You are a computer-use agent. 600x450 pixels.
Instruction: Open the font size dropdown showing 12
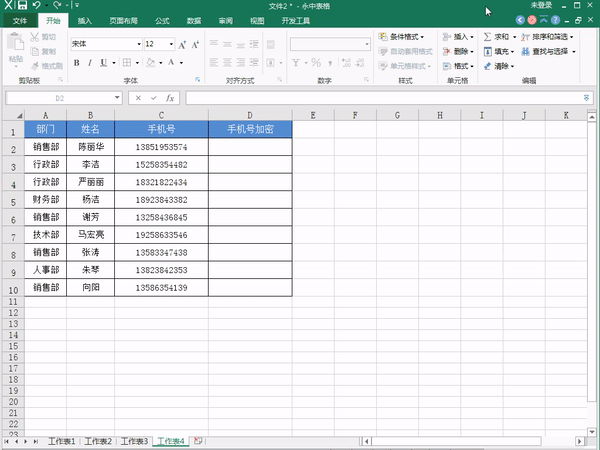[171, 44]
